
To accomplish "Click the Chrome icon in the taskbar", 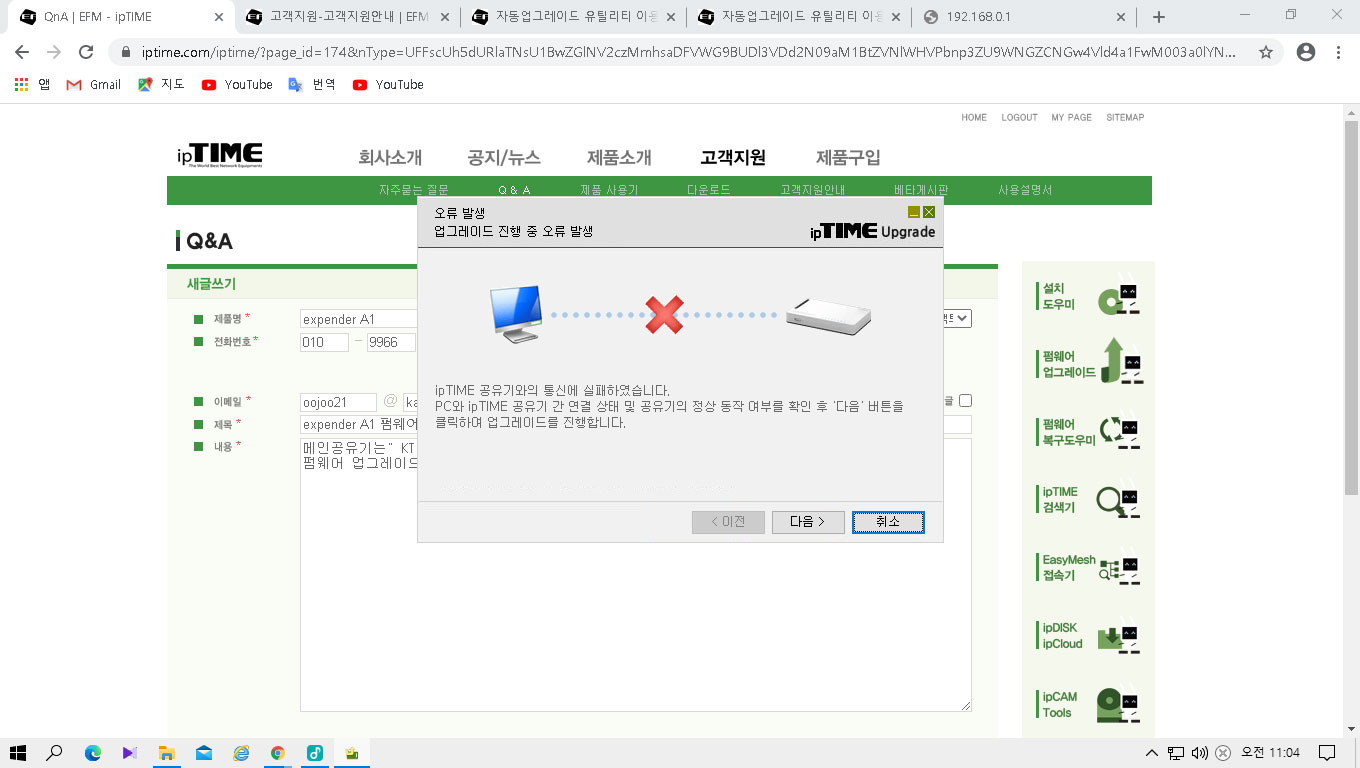I will [278, 753].
